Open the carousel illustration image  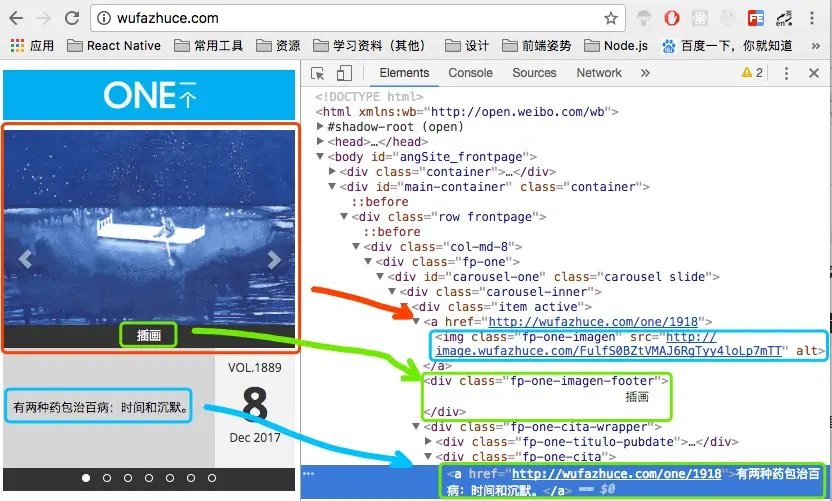point(150,228)
